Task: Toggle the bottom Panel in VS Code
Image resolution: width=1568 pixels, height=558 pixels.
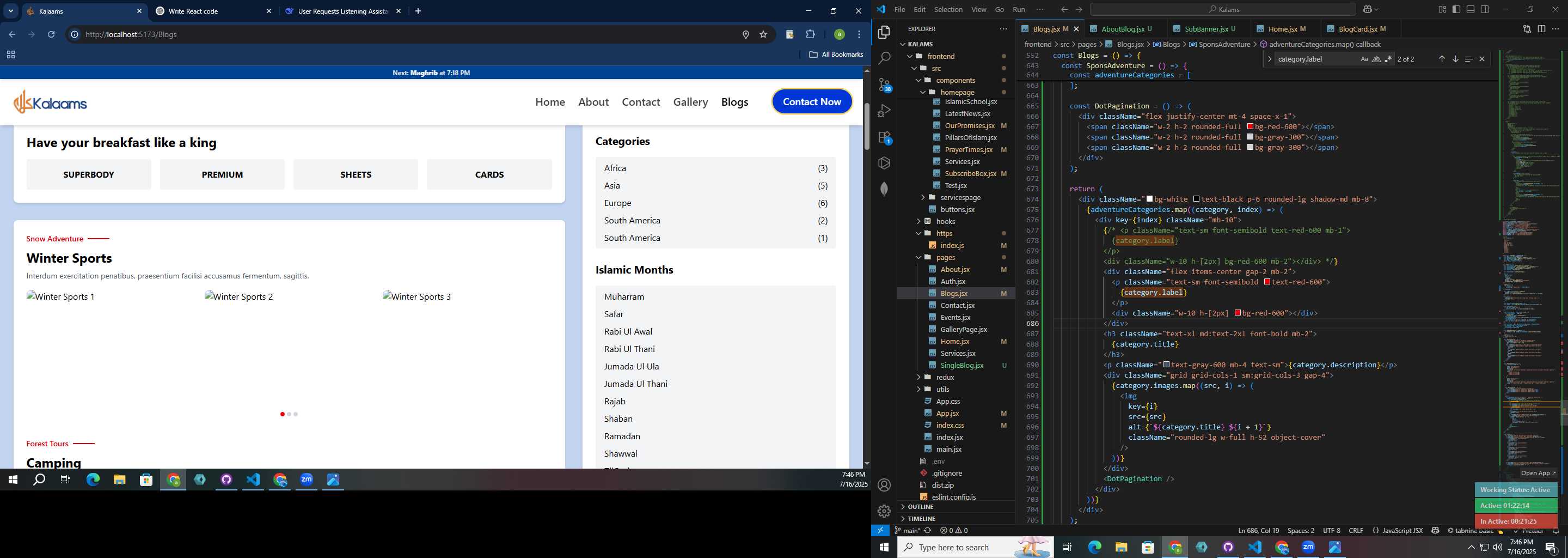Action: [1471, 9]
